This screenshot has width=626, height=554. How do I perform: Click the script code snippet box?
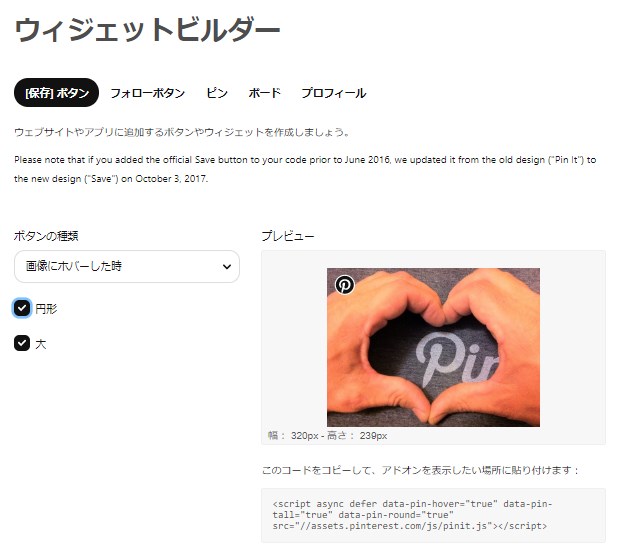click(433, 515)
